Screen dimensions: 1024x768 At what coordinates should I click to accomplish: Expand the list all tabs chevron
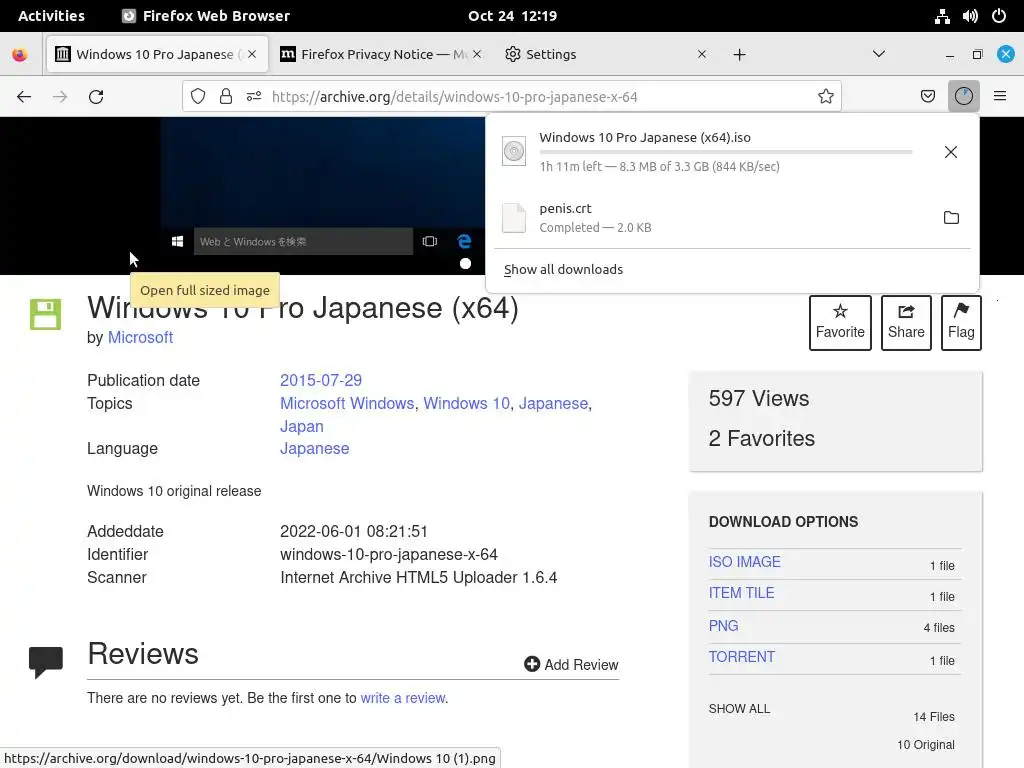[x=879, y=54]
